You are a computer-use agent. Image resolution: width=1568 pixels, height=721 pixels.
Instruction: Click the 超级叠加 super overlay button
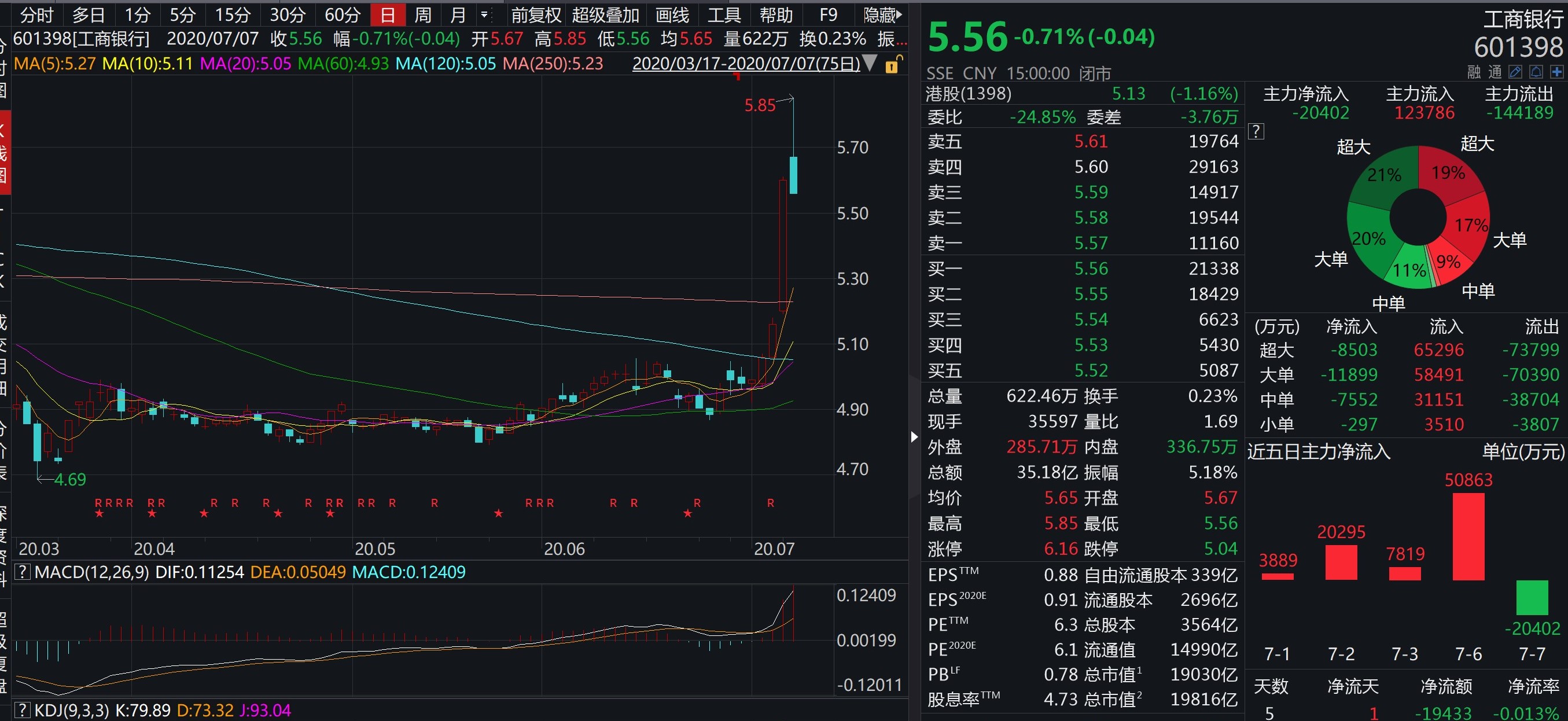[x=605, y=14]
